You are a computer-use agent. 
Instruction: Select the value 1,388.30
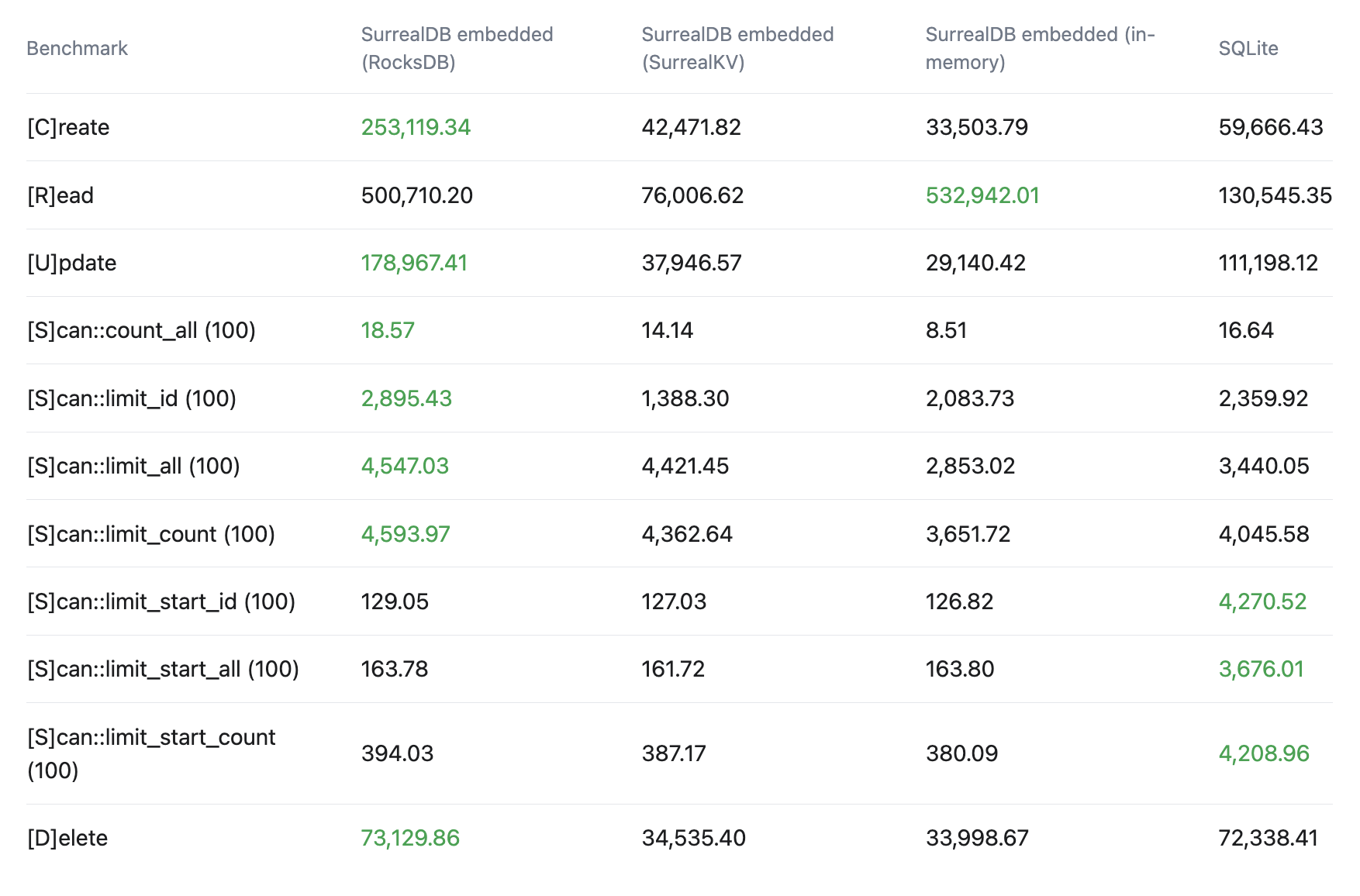coord(685,398)
